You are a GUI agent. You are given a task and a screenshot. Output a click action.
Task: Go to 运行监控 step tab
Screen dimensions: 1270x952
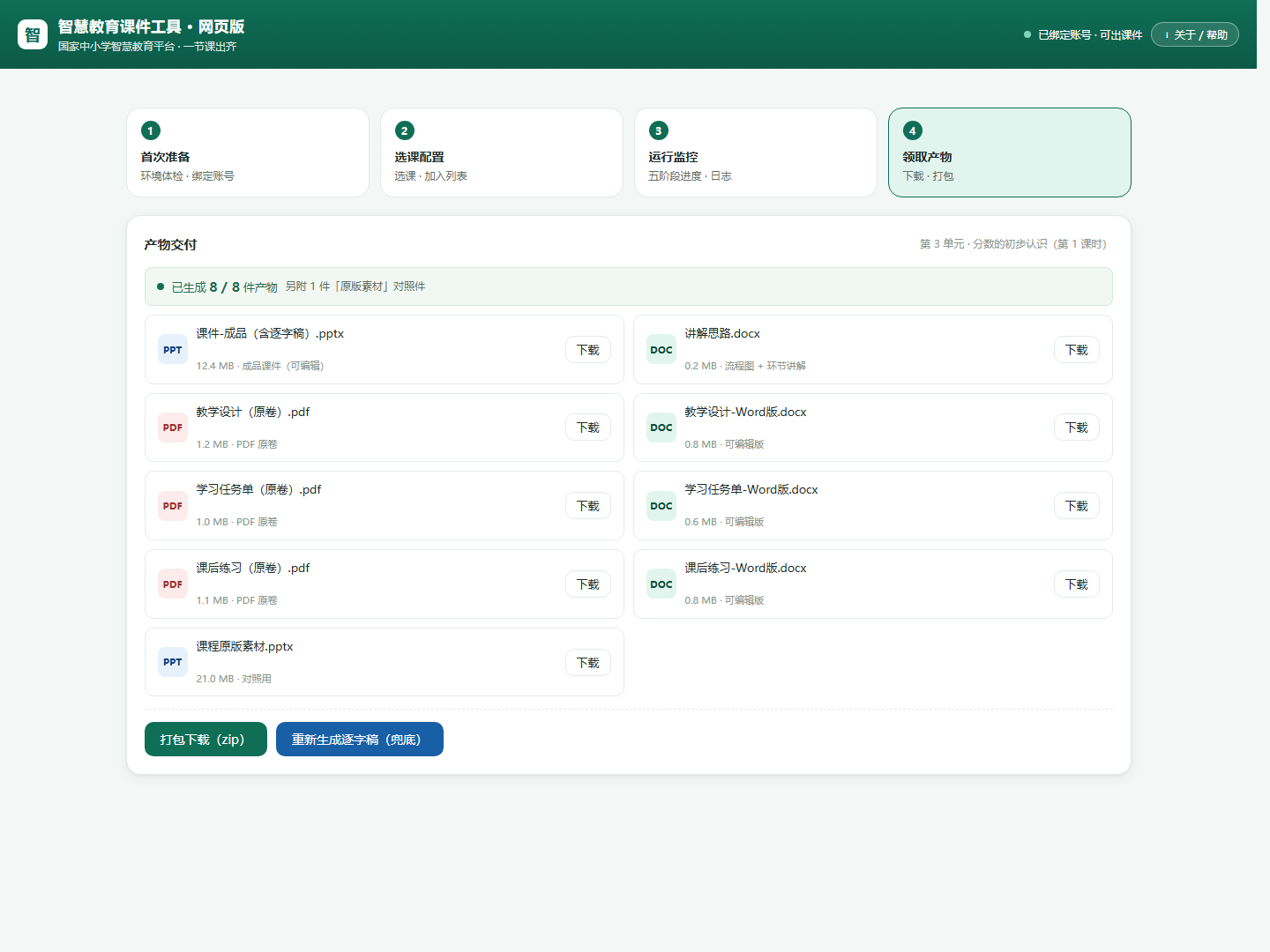point(756,152)
